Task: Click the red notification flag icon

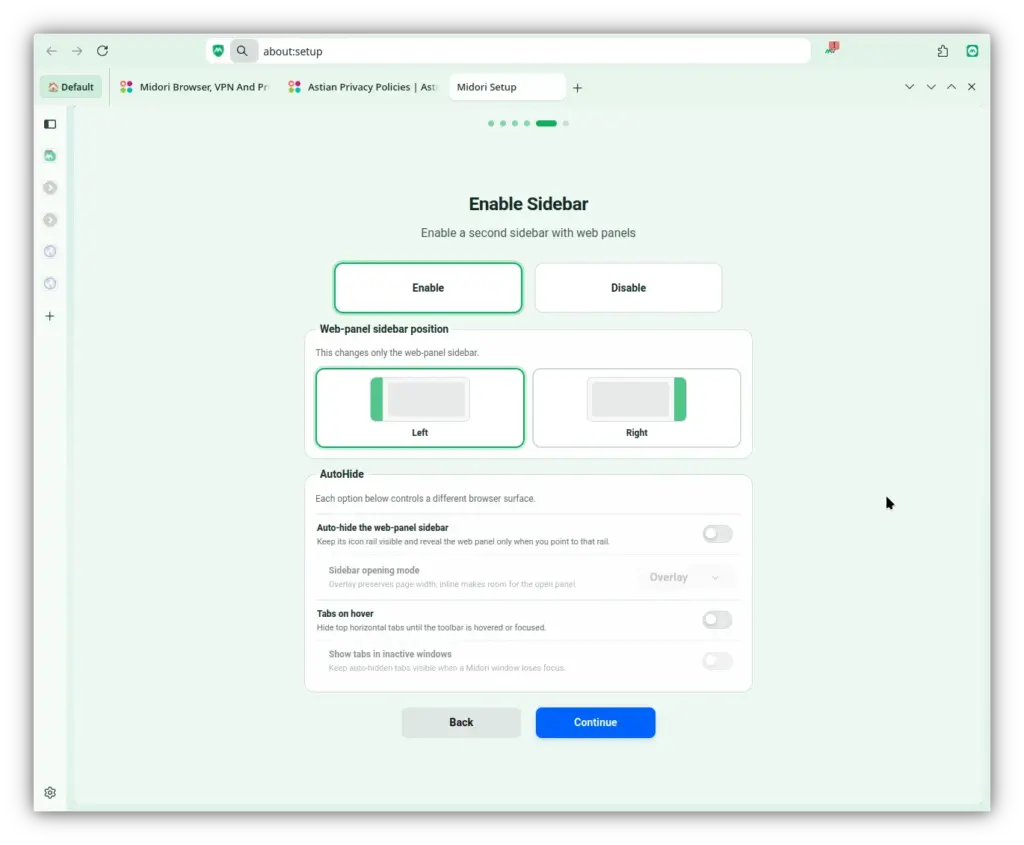Action: (x=832, y=48)
